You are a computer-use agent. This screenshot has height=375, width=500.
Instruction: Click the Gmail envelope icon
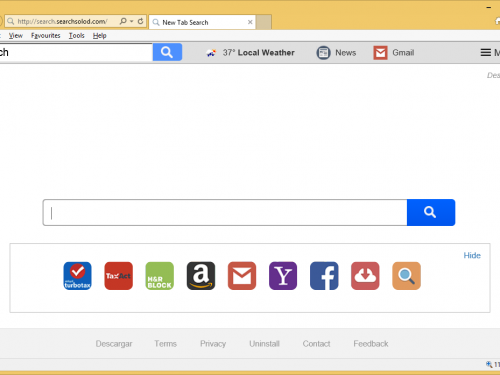[380, 53]
